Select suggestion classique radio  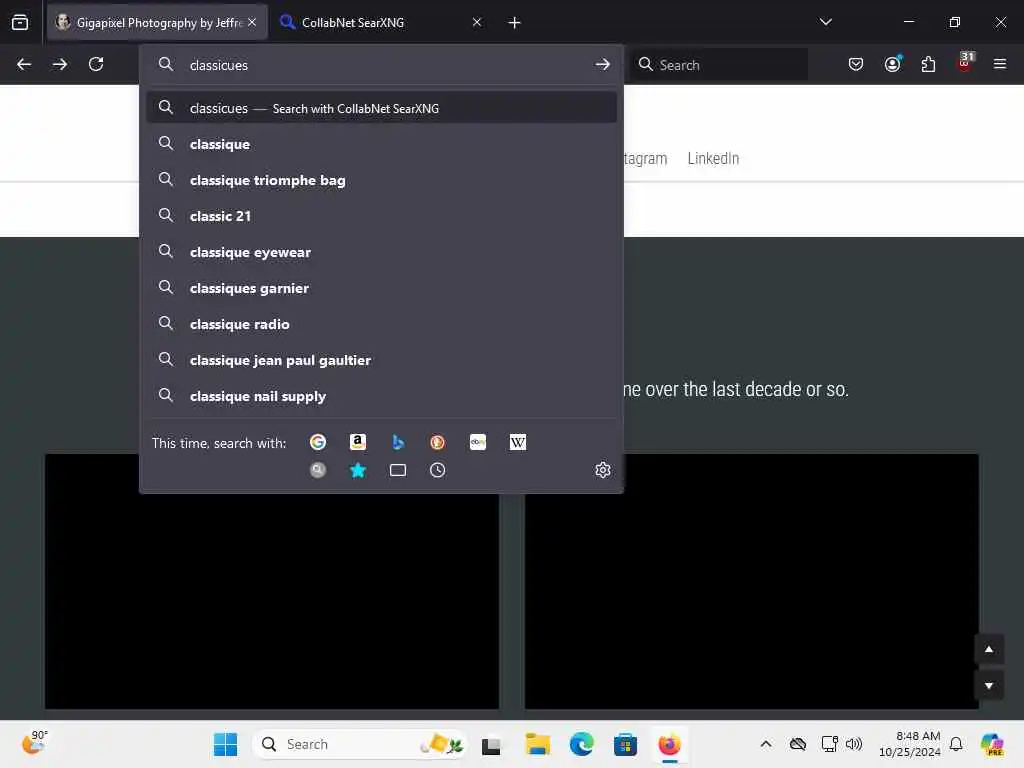(381, 324)
